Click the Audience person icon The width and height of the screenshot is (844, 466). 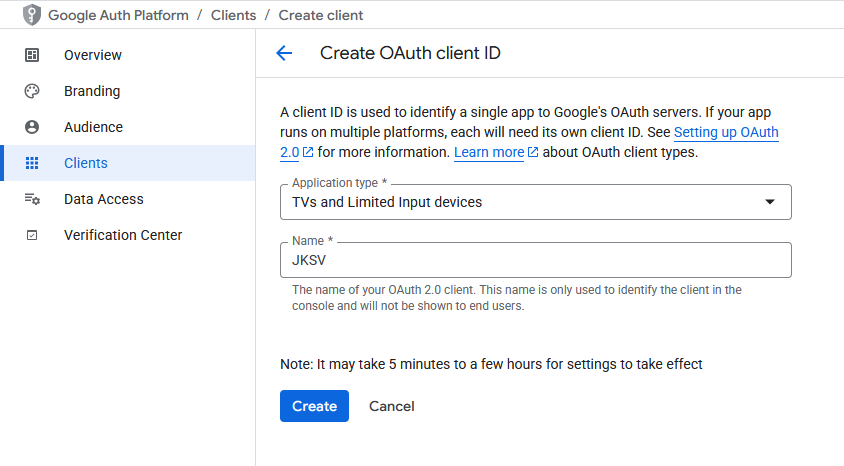(x=32, y=127)
